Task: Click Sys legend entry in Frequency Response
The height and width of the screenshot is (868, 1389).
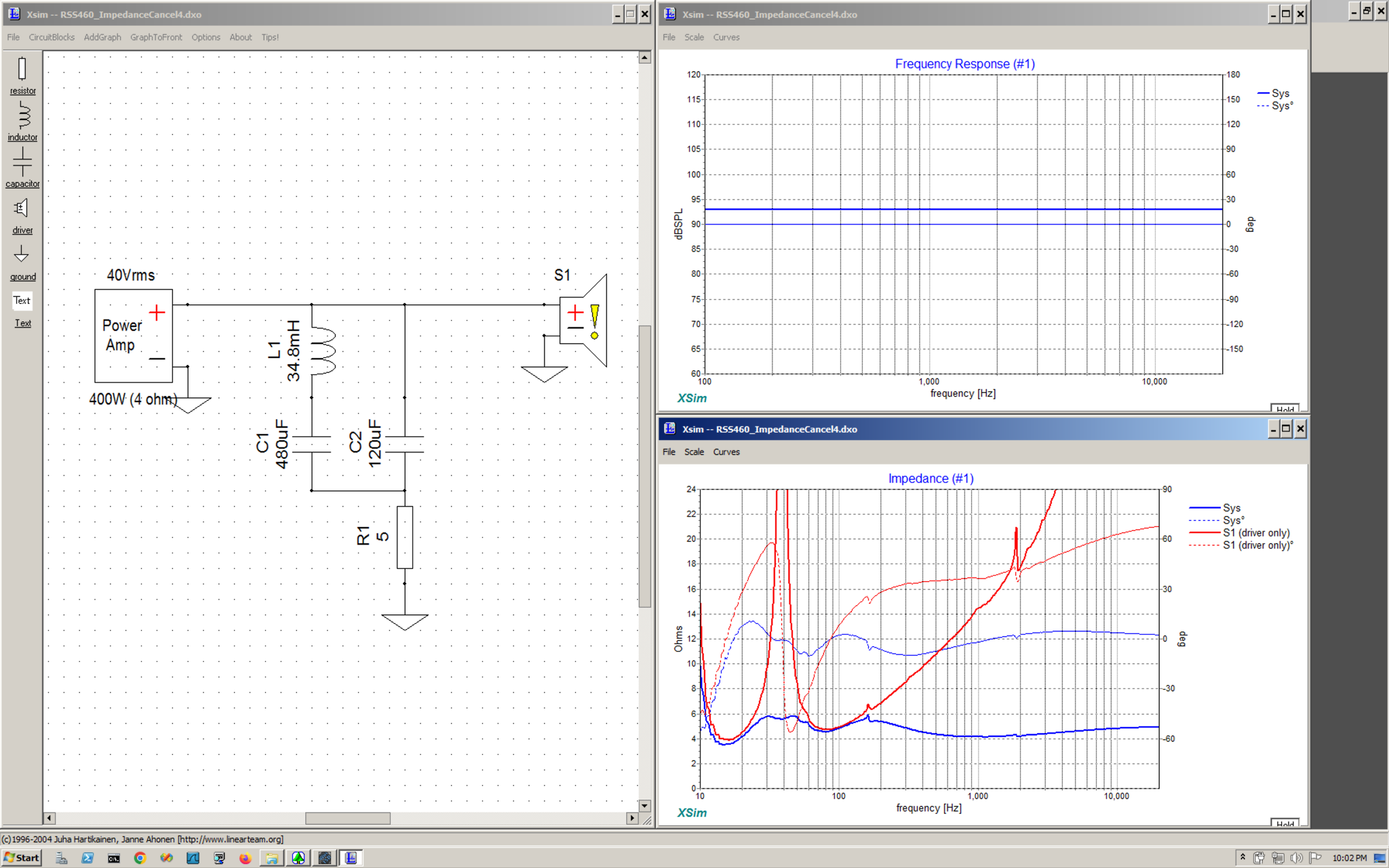Action: [1273, 94]
